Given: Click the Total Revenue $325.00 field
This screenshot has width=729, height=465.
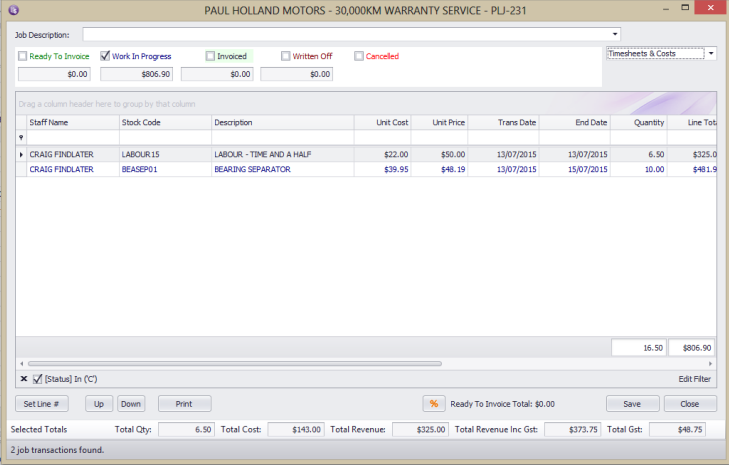Looking at the screenshot, I should (420, 429).
